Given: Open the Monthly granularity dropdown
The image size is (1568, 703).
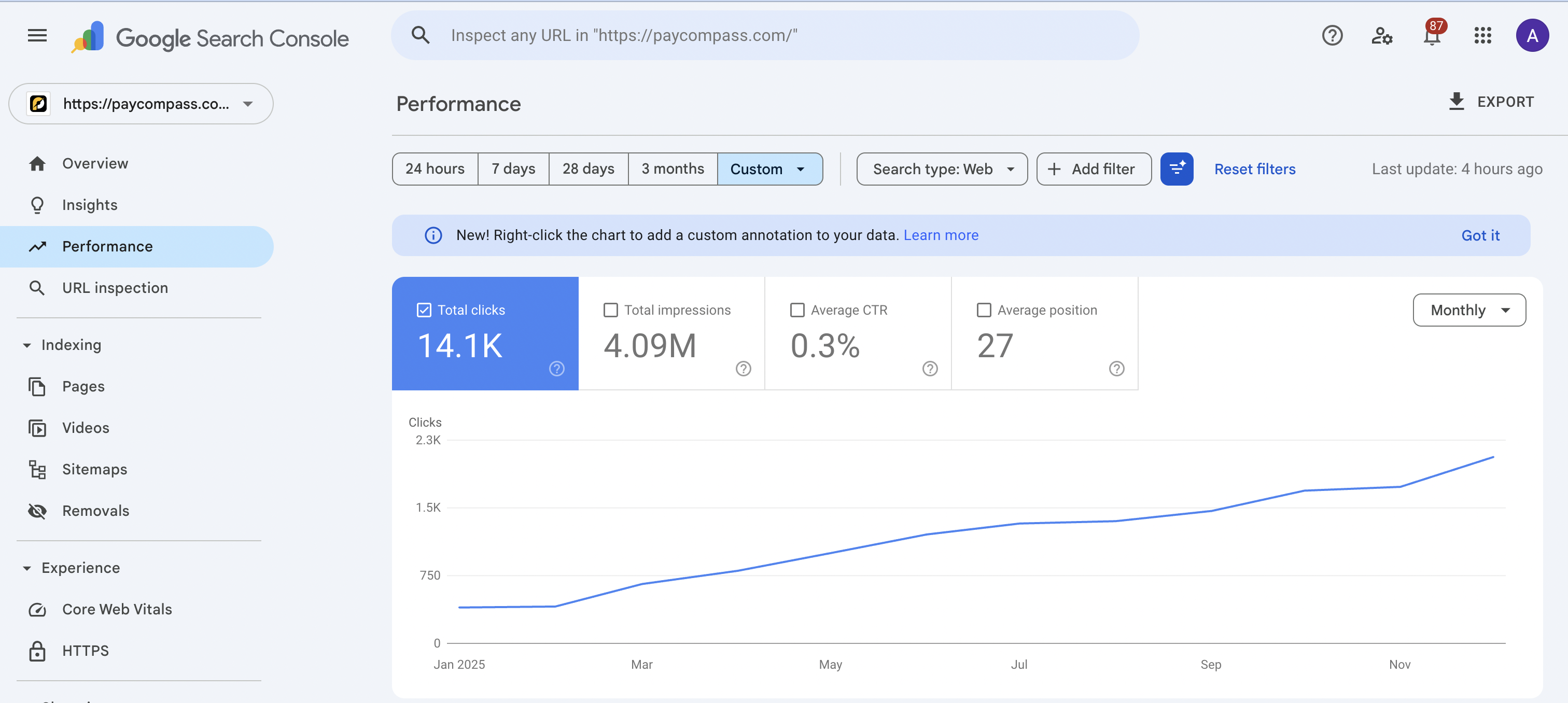Looking at the screenshot, I should 1469,310.
